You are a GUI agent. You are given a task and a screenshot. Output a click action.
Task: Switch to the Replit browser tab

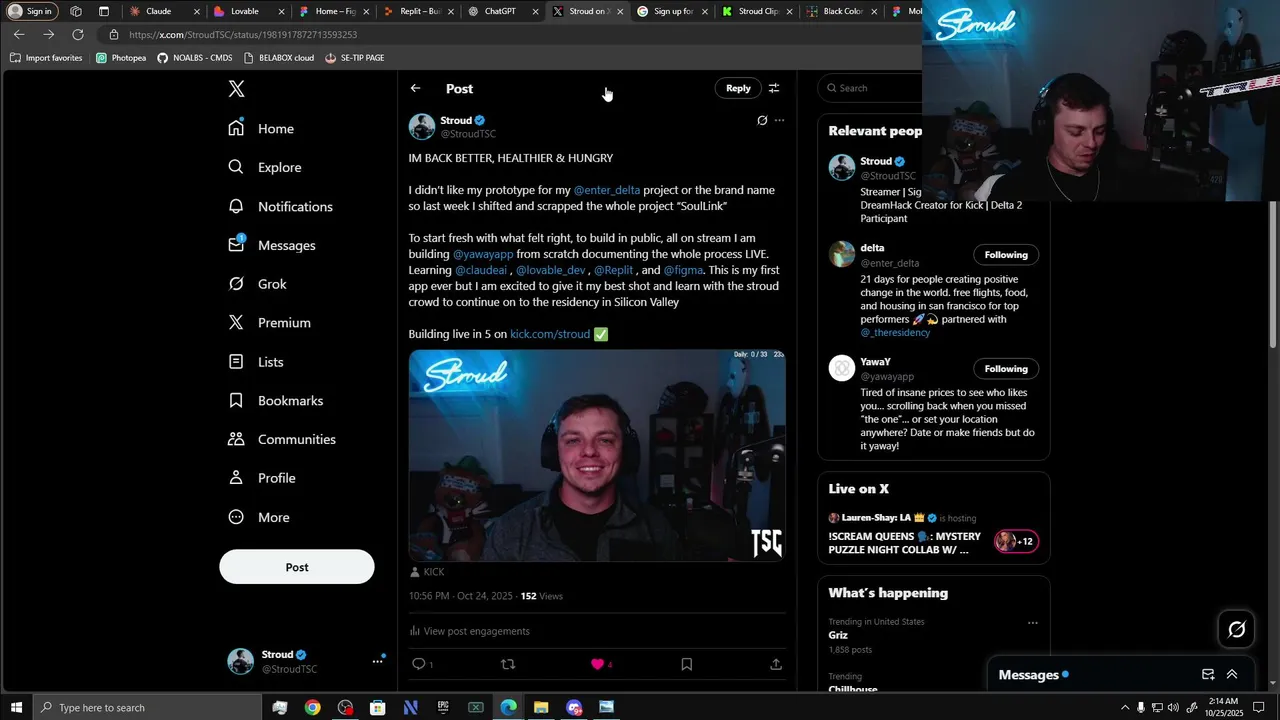point(418,11)
